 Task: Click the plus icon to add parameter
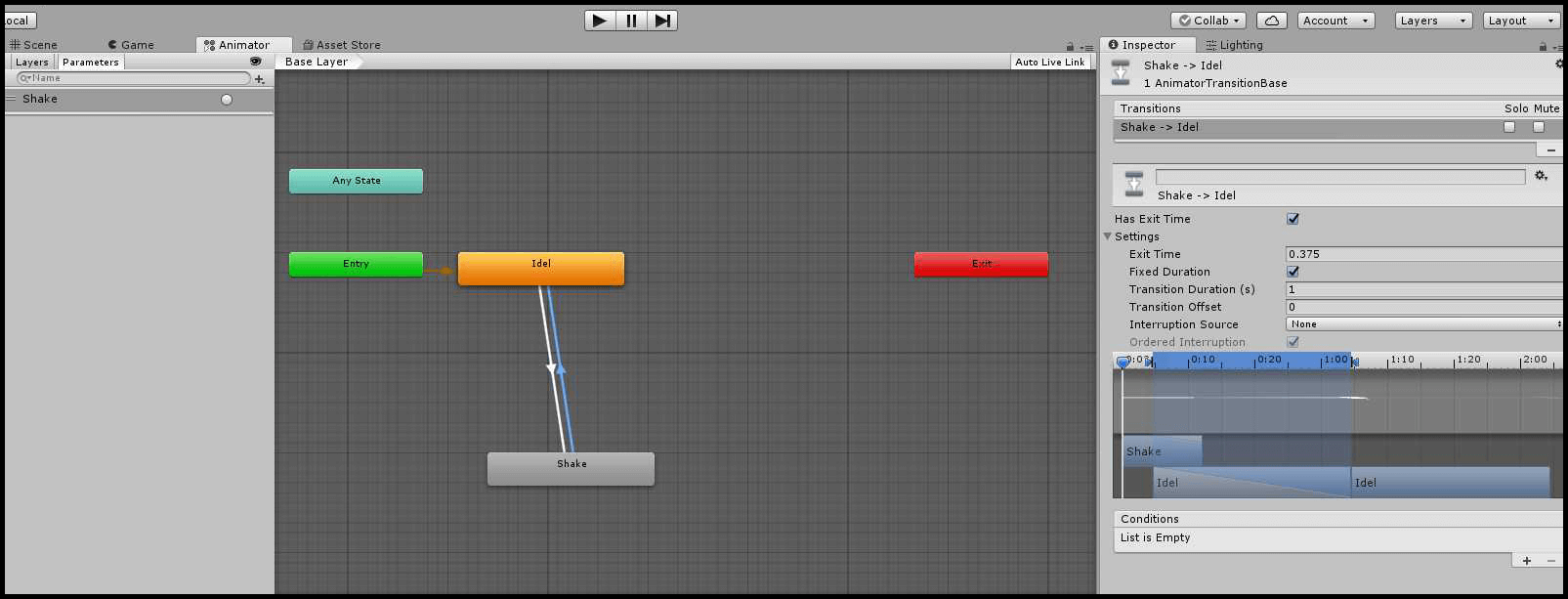(260, 79)
